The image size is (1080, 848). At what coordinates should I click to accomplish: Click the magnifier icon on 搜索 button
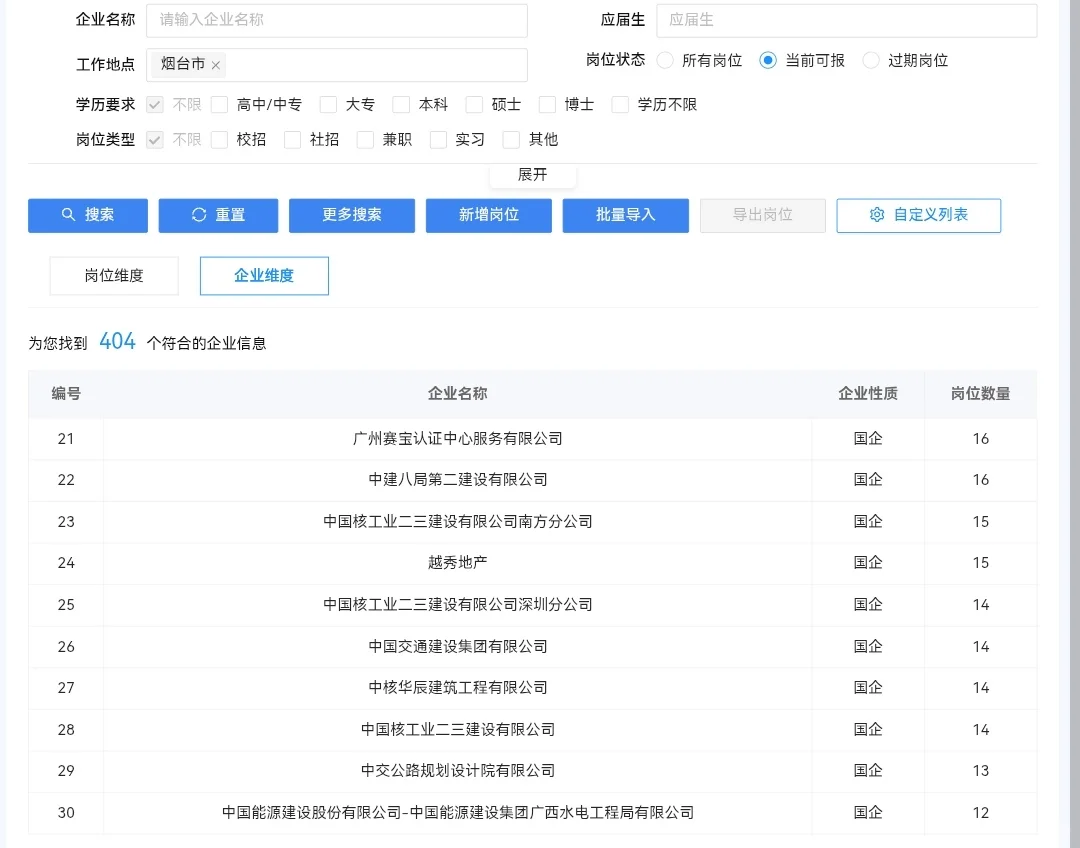click(68, 215)
